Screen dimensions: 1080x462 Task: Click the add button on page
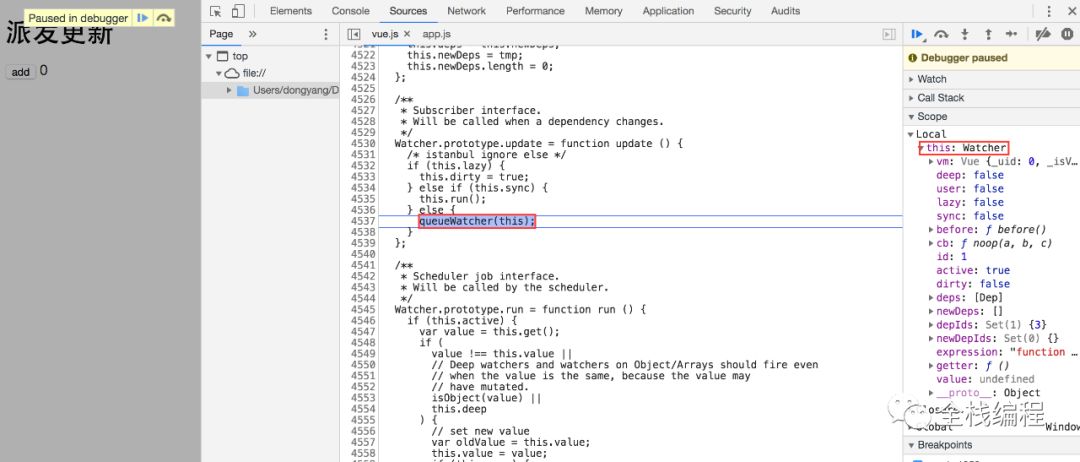(x=21, y=72)
